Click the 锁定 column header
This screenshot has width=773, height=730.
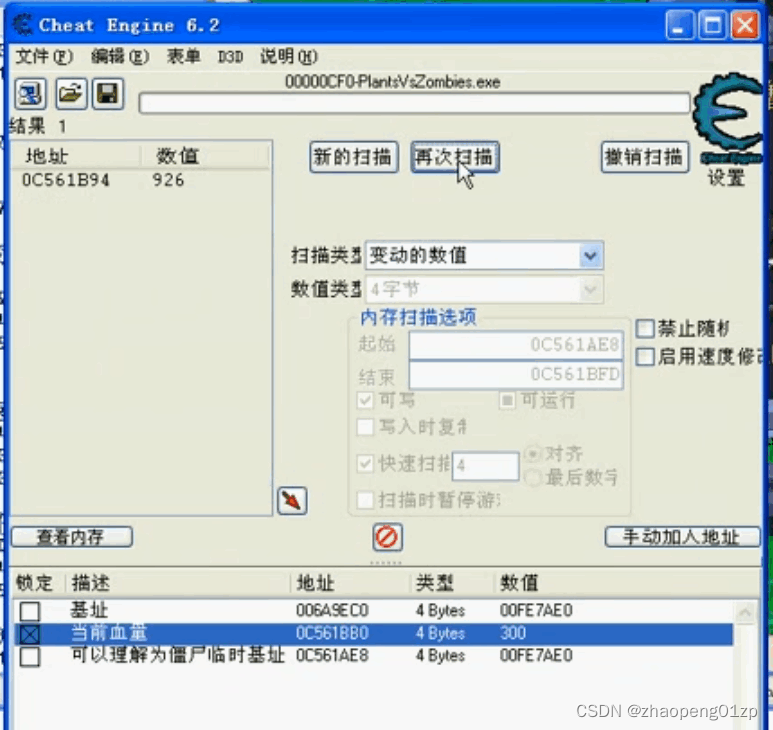34,583
